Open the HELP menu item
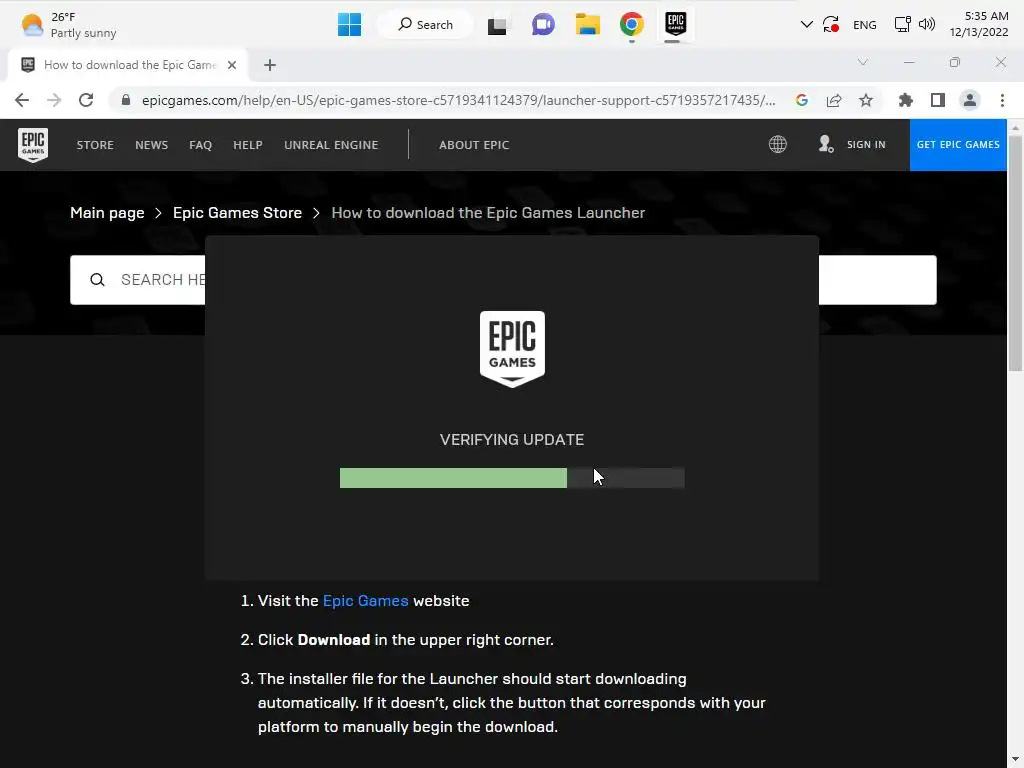Screen dimensions: 1024x768 coord(248,145)
